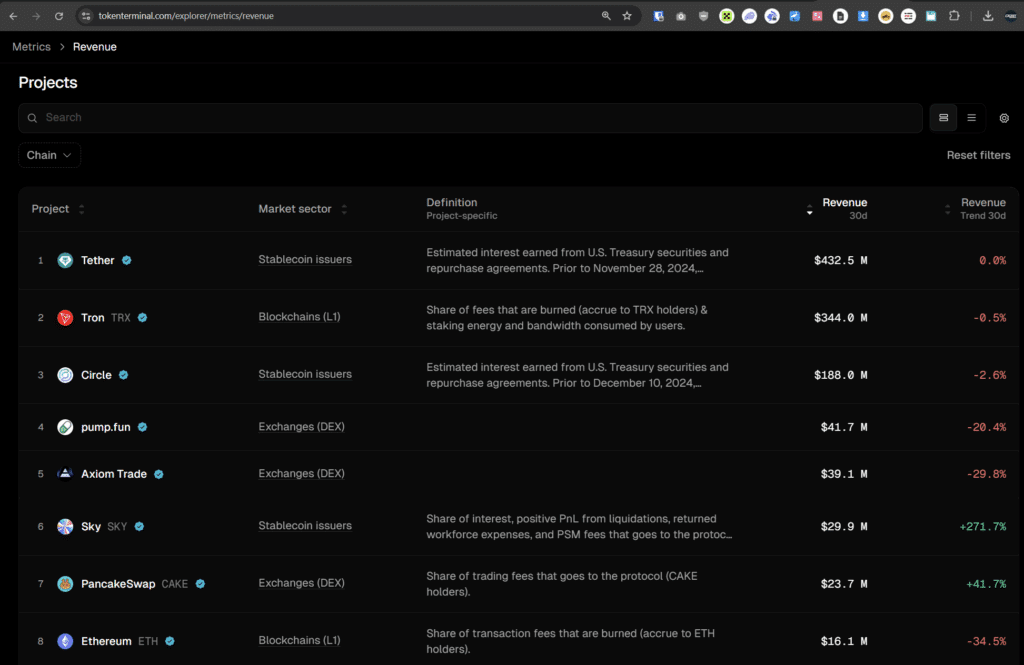
Task: Open site information icon in address bar
Action: pyautogui.click(x=86, y=16)
